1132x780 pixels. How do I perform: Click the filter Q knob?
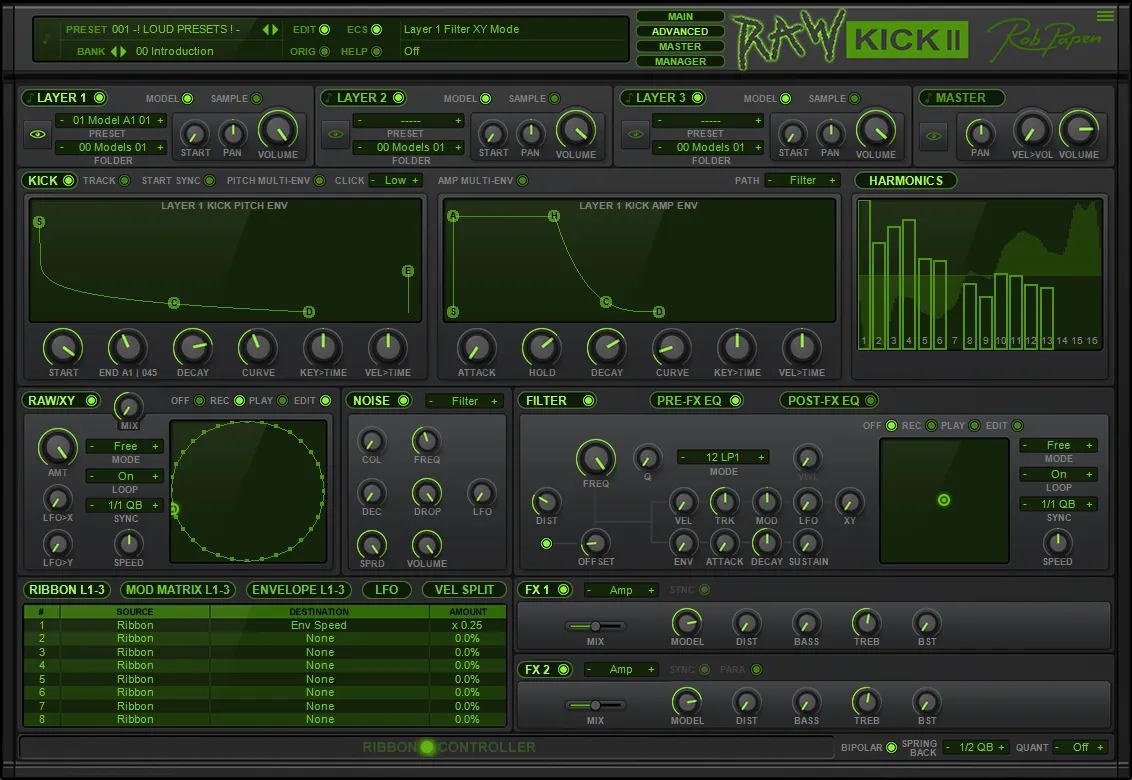[647, 458]
